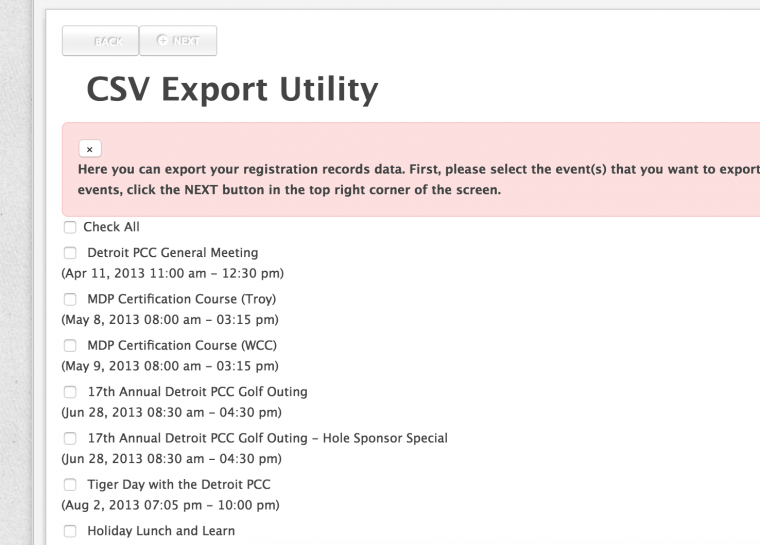Click the May 9, 2013 date line
The image size is (760, 545).
[170, 366]
